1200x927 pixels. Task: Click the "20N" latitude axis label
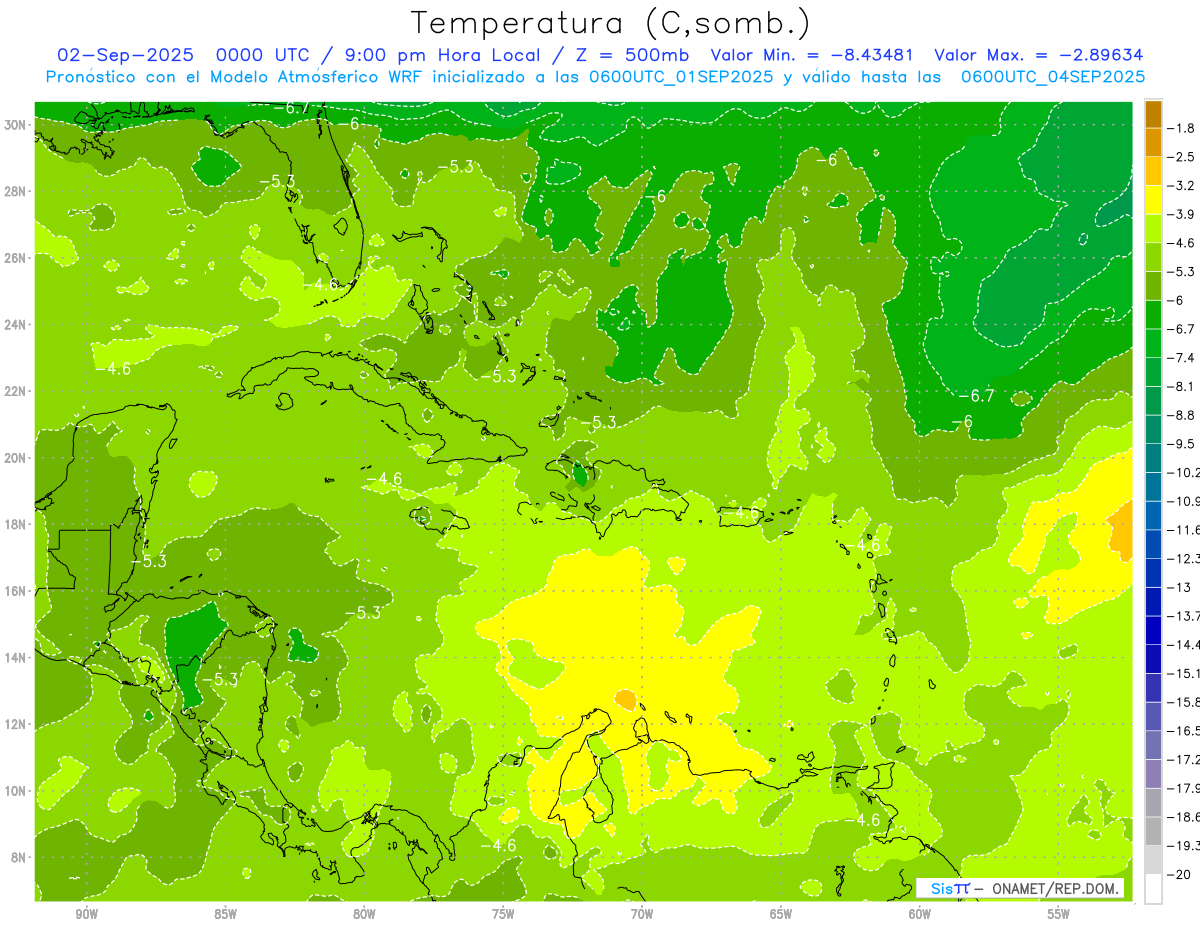pos(17,458)
